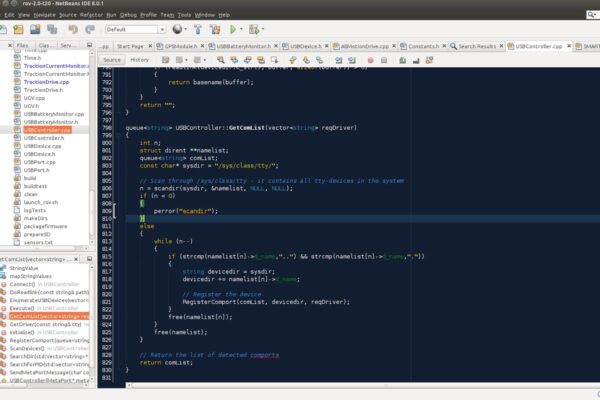Undo the last edit
The width and height of the screenshot is (600, 400).
click(73, 29)
